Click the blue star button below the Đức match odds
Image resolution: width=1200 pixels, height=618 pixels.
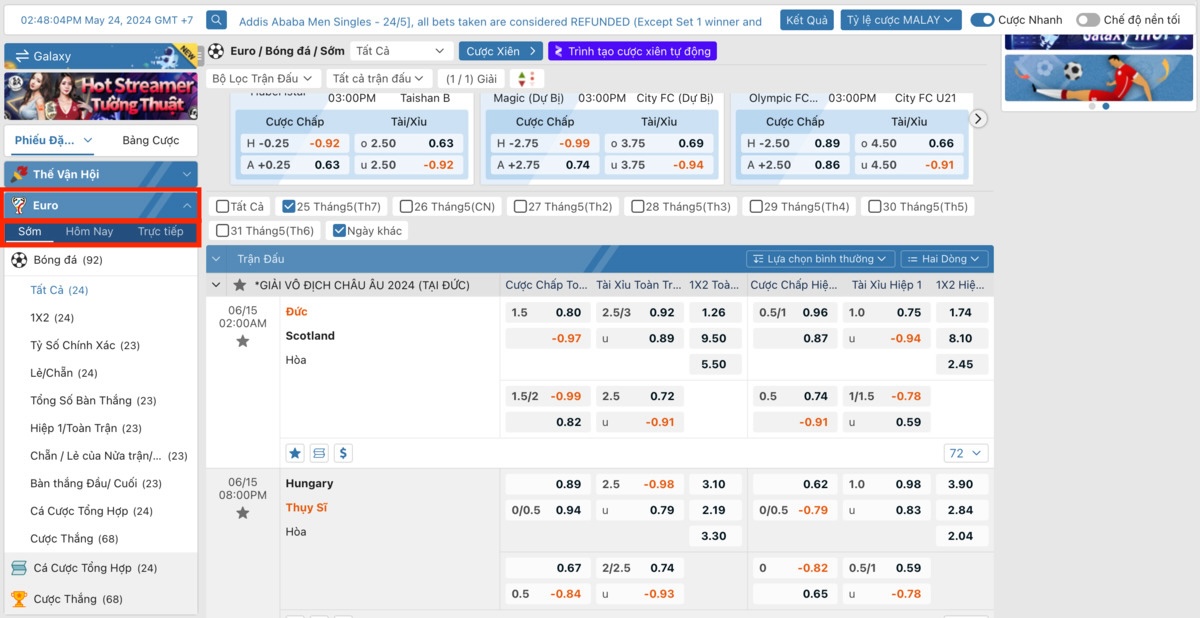point(295,453)
